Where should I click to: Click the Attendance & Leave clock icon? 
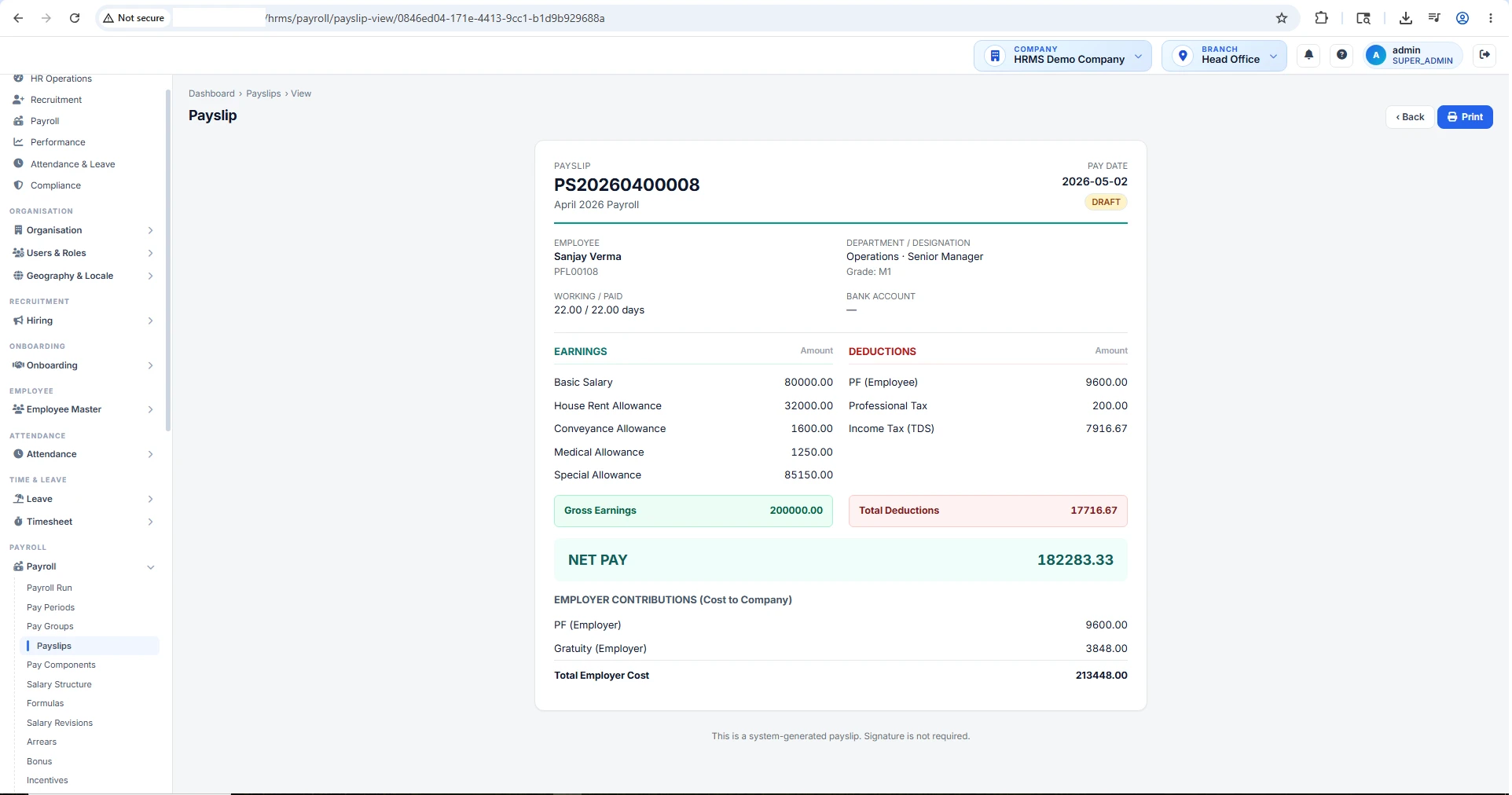coord(18,163)
